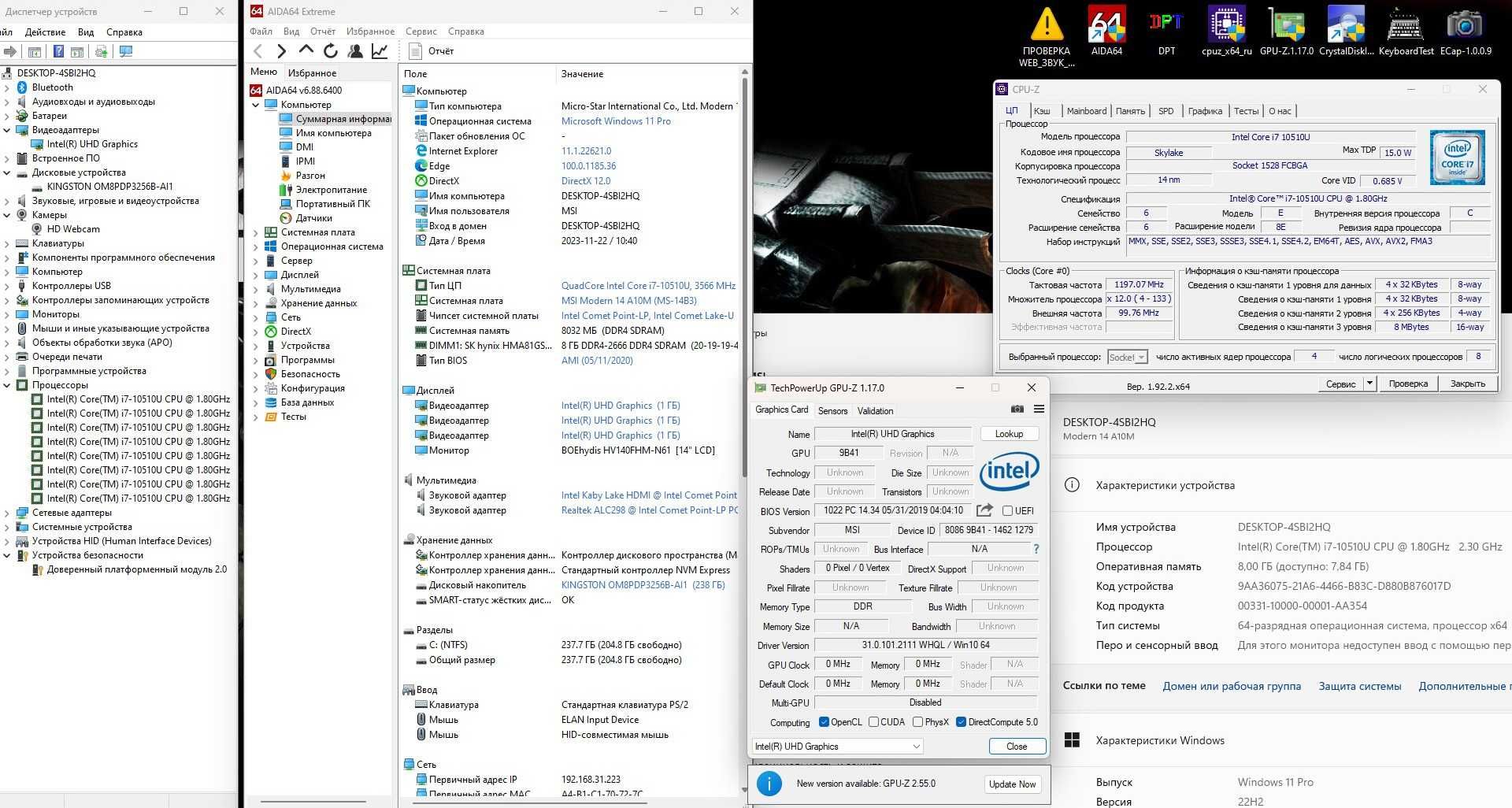Toggle the PhysX checkbox in GPU-Z
The height and width of the screenshot is (808, 1512).
[x=917, y=722]
